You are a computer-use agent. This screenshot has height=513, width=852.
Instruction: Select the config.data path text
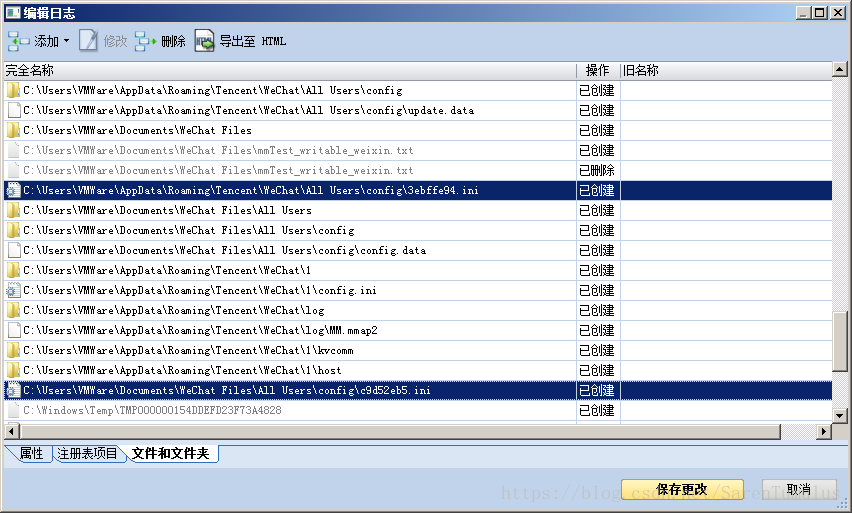click(x=224, y=251)
